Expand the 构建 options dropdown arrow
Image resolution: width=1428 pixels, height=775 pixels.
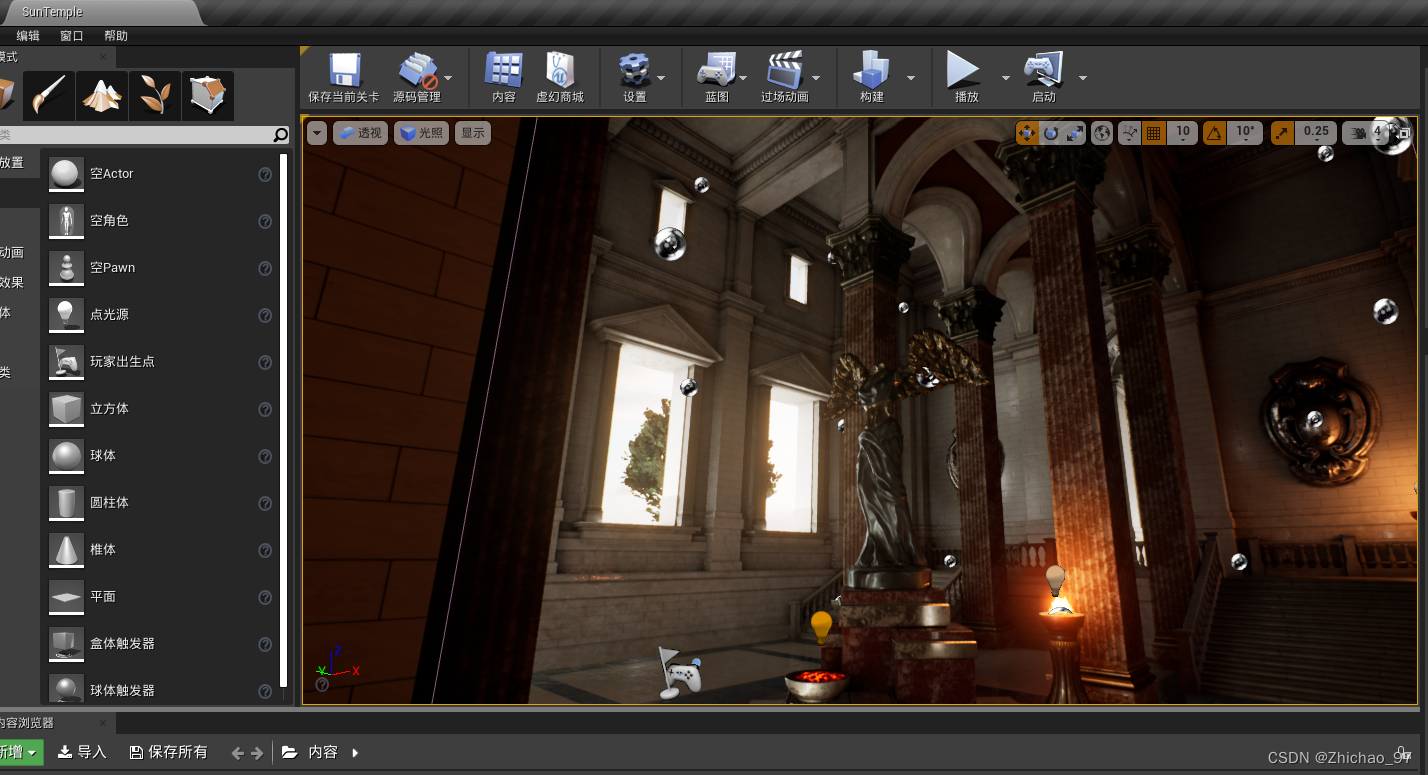pyautogui.click(x=911, y=78)
